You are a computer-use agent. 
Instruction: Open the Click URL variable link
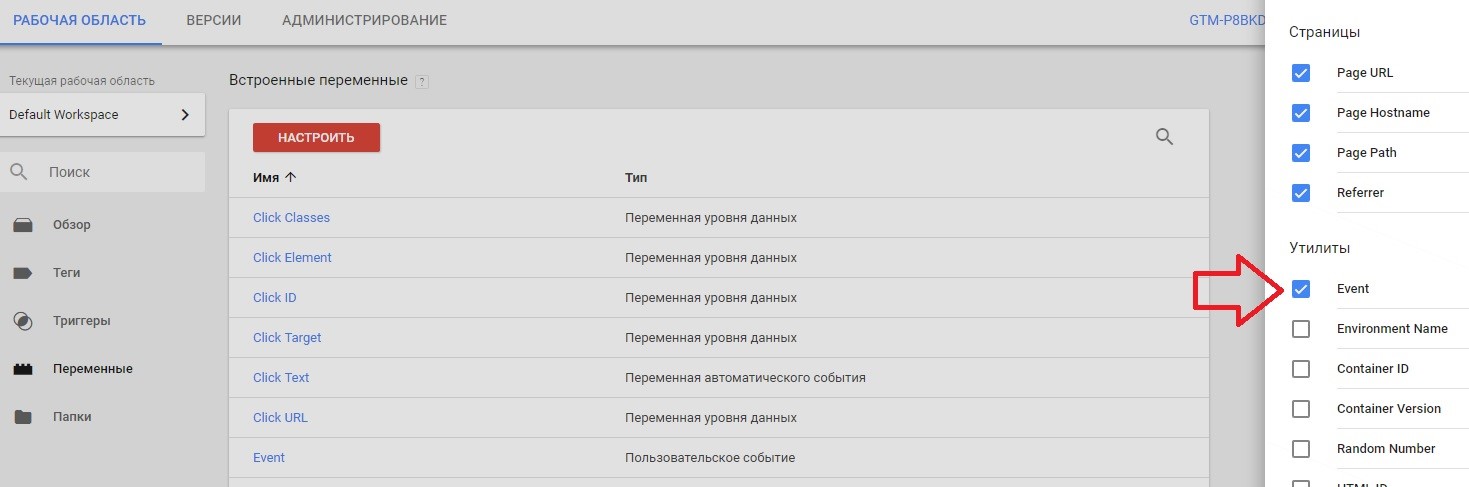click(x=280, y=418)
